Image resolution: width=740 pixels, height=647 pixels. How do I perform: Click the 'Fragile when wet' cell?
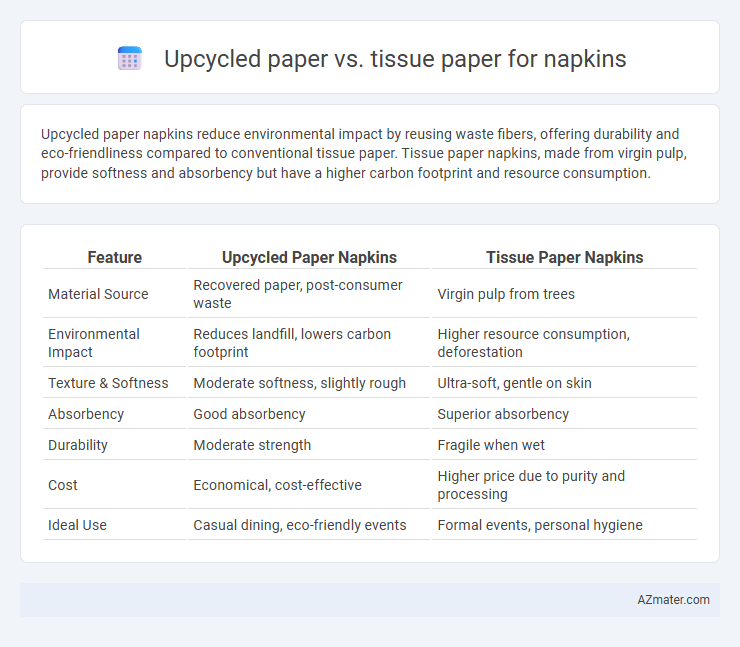[564, 445]
